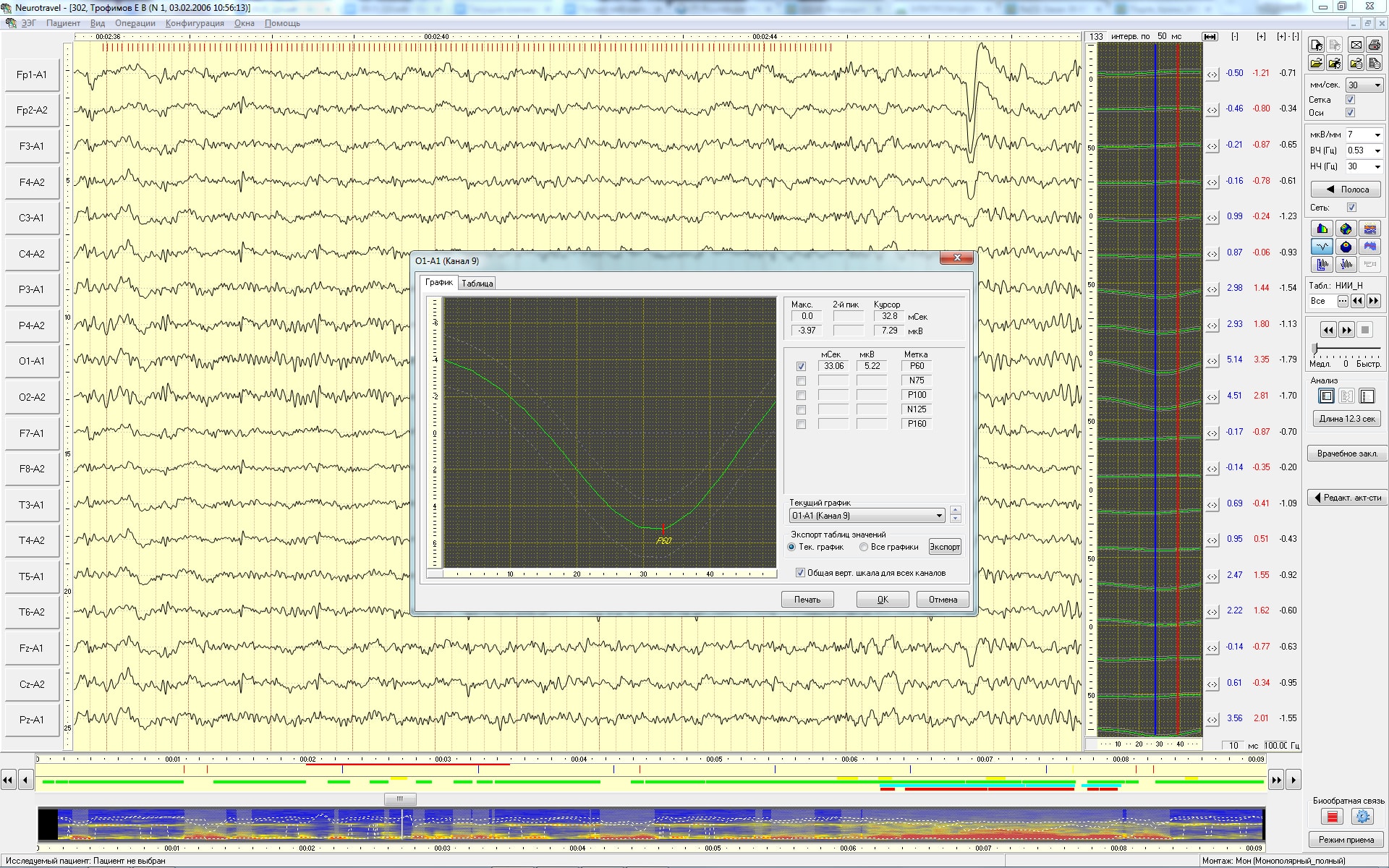This screenshot has height=868, width=1389.
Task: Click the fast-forward playback button
Action: click(1346, 331)
